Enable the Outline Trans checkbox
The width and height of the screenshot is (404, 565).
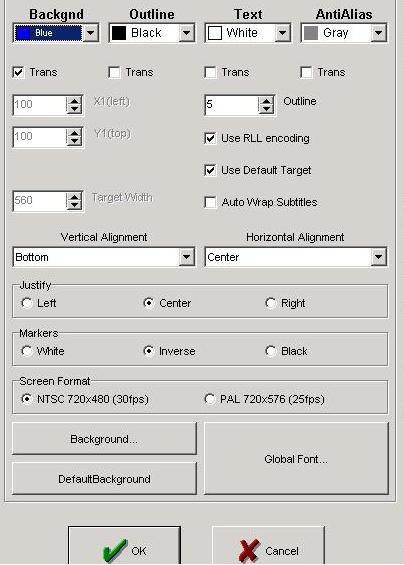(x=114, y=72)
